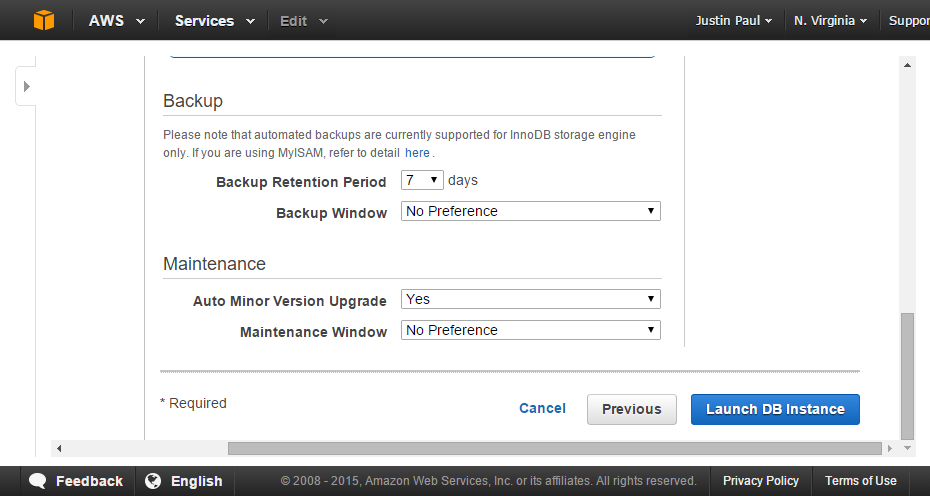The image size is (930, 496).
Task: Open the AWS dropdown menu
Action: [x=117, y=21]
